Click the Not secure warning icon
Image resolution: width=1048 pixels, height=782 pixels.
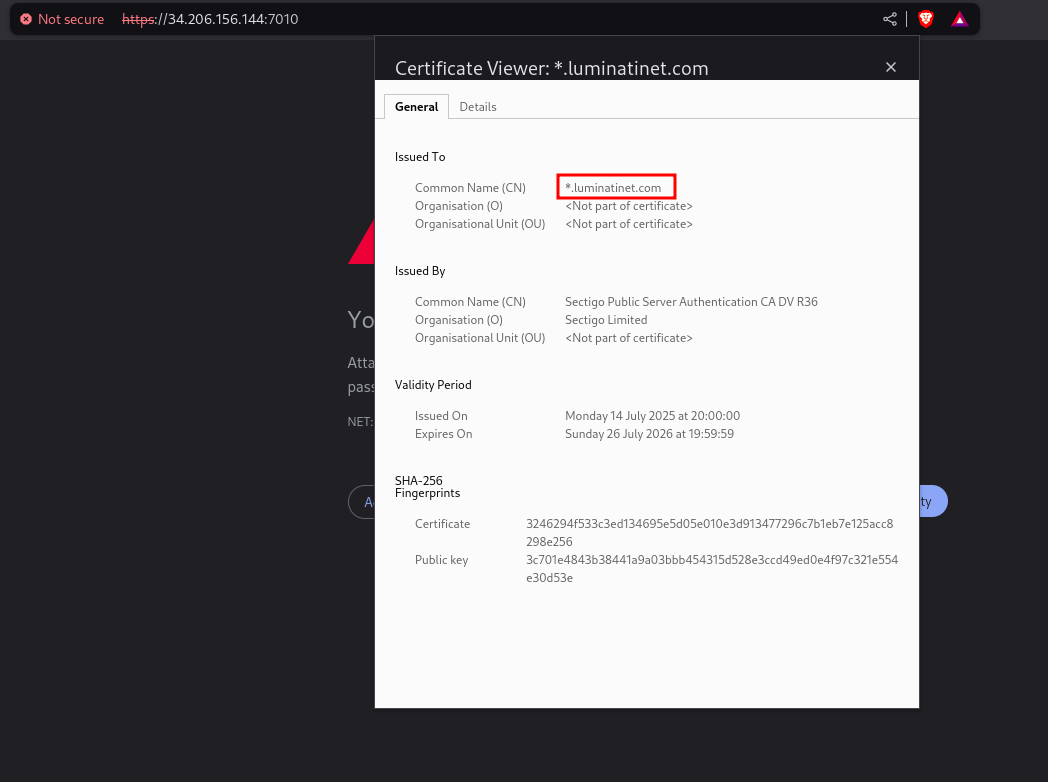pyautogui.click(x=26, y=19)
